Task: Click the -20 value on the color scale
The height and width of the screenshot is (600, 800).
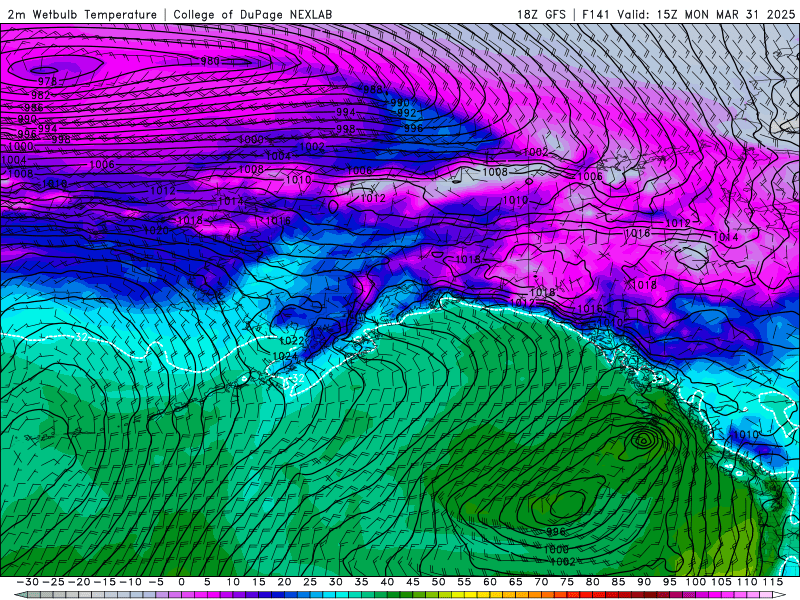Action: tap(79, 582)
